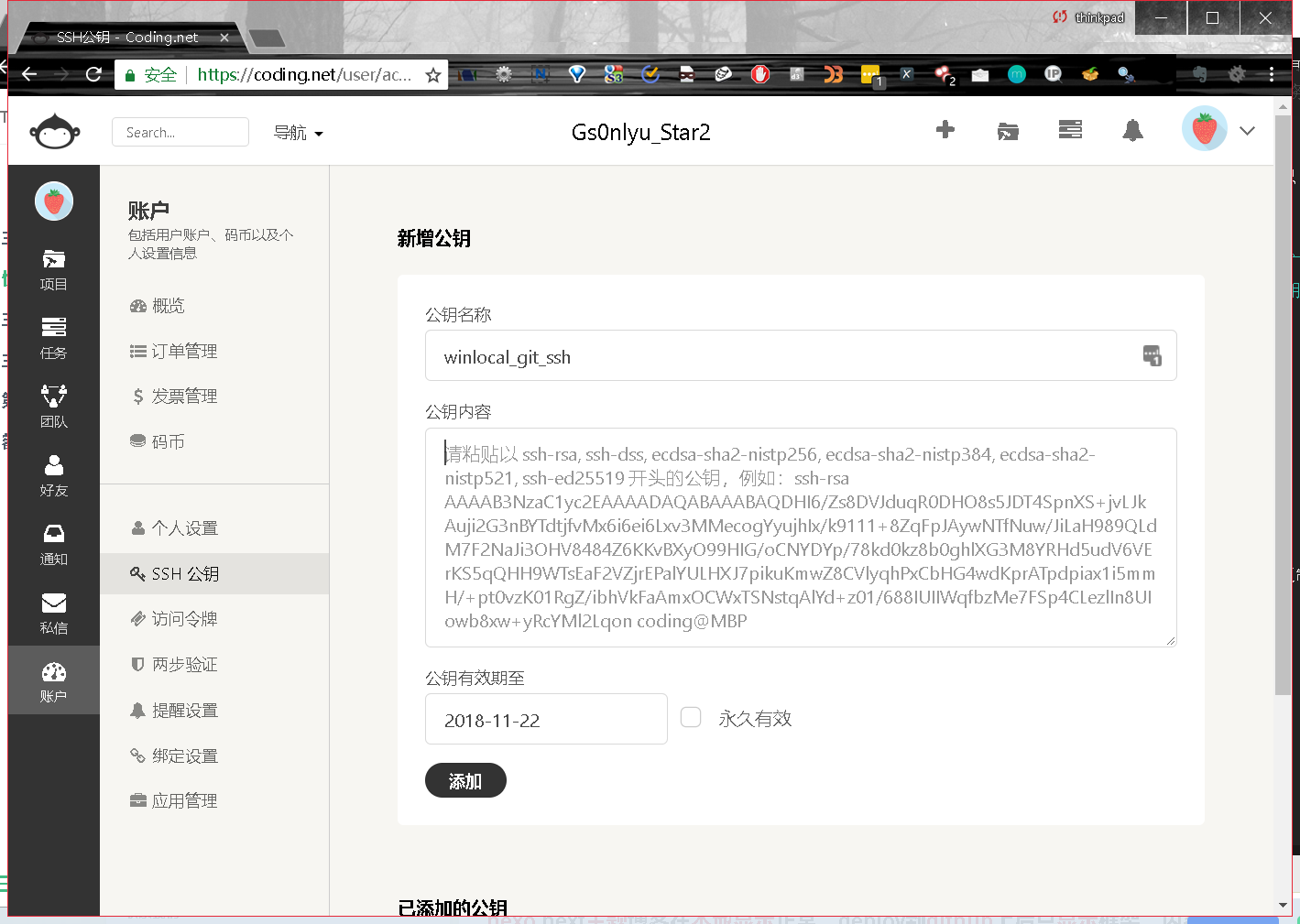Click the Coding.net monkey logo
The image size is (1300, 924).
[x=54, y=132]
